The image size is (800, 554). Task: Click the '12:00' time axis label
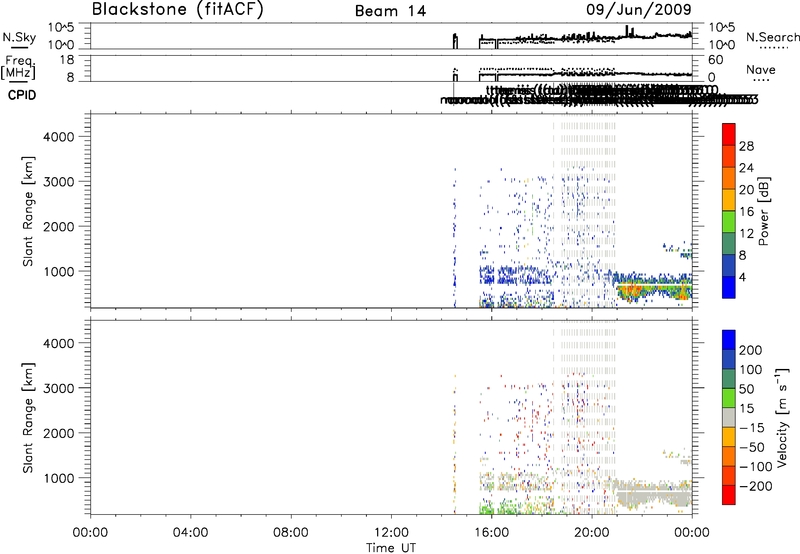[x=391, y=533]
